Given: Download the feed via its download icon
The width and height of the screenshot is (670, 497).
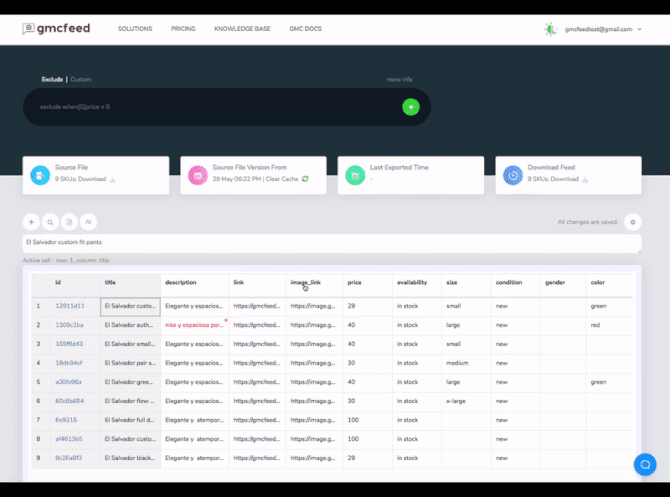Looking at the screenshot, I should 585,179.
